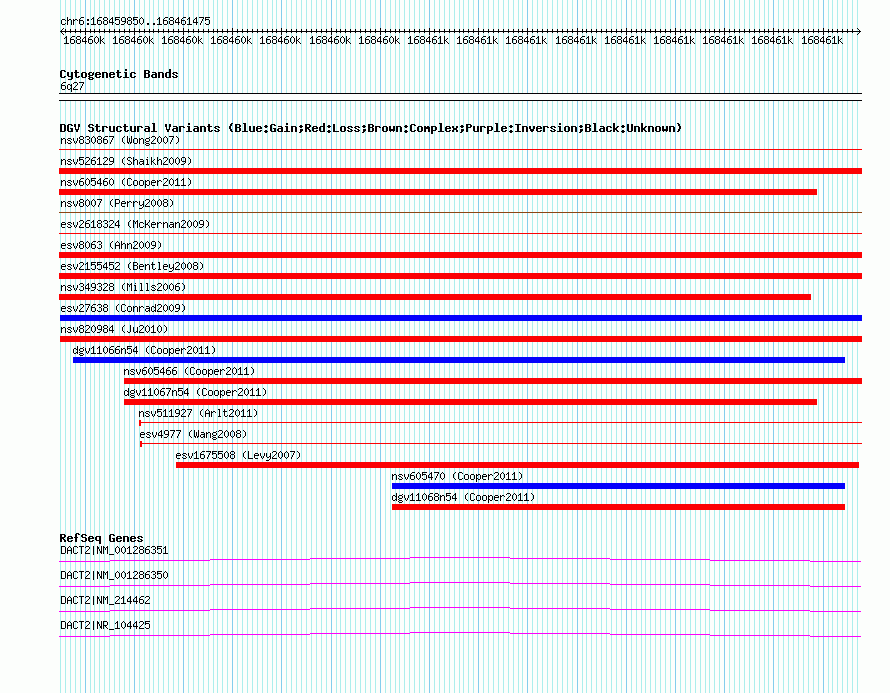The image size is (890, 693).
Task: Click the thin red line of nsv830867 (Wong2007)
Action: click(x=460, y=150)
